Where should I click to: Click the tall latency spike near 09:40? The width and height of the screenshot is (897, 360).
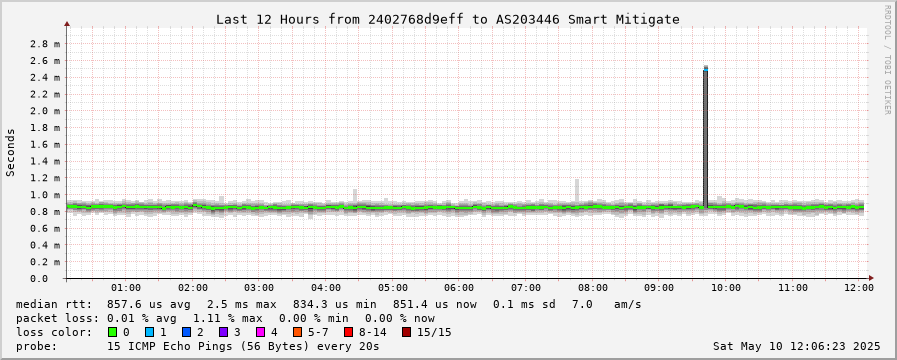coord(705,137)
